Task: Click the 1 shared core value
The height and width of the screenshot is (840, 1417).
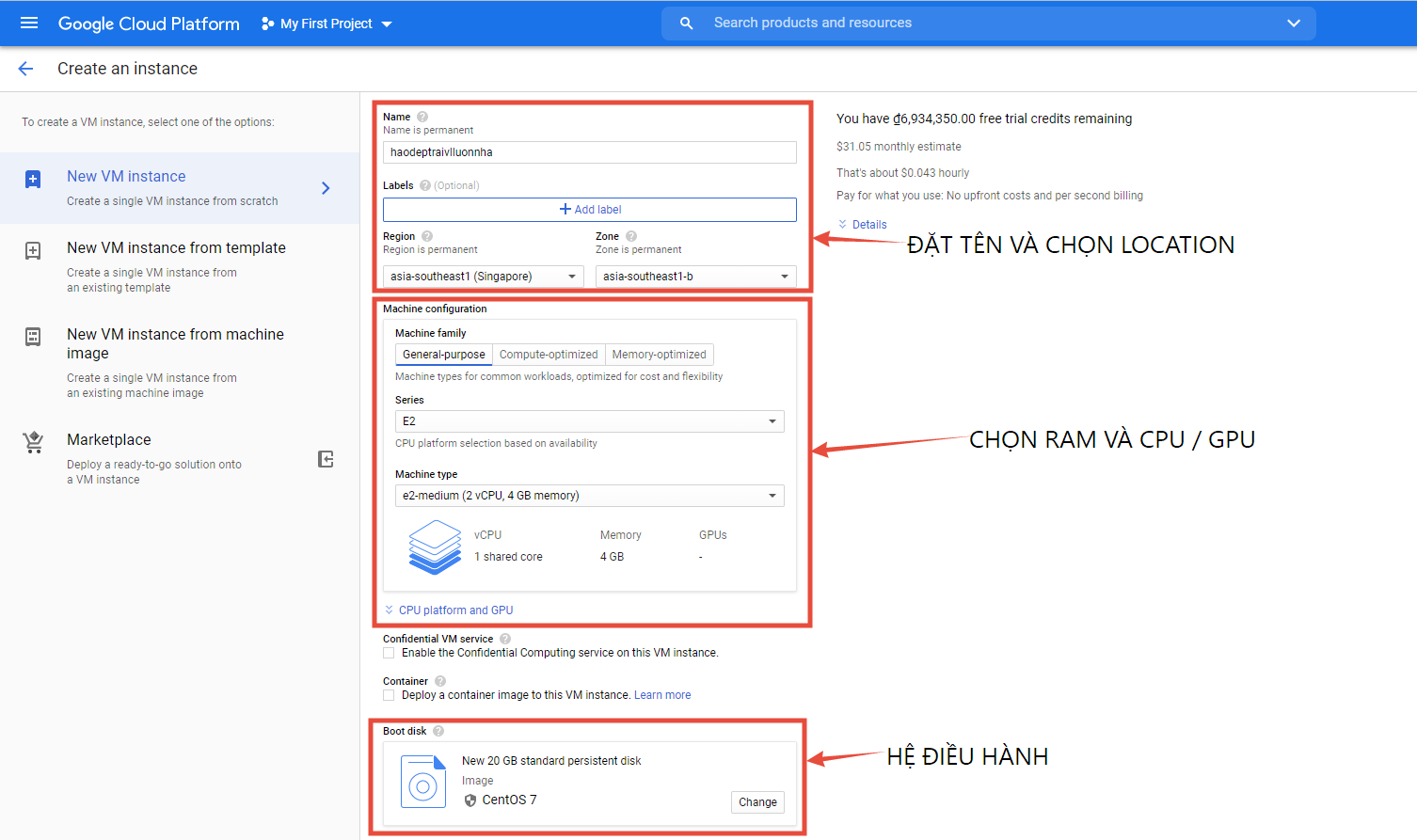Action: (x=508, y=557)
